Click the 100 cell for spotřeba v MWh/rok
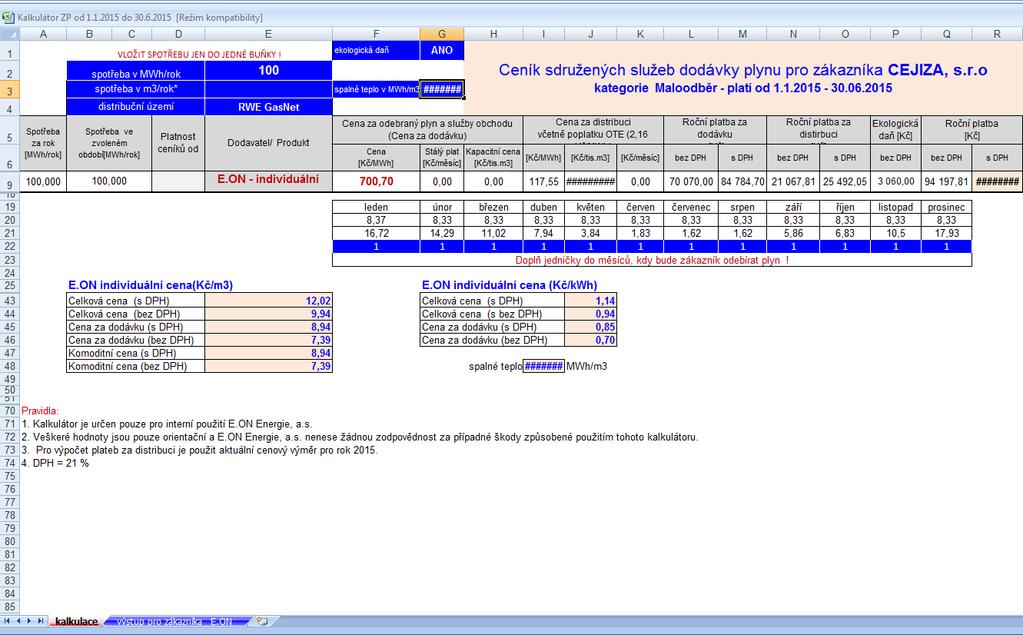 268,70
